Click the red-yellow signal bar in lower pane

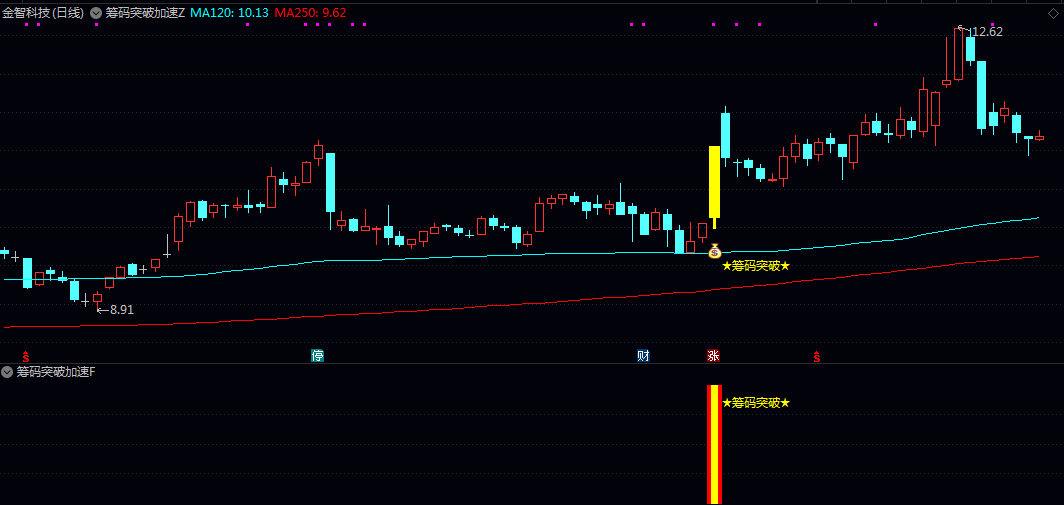[715, 445]
